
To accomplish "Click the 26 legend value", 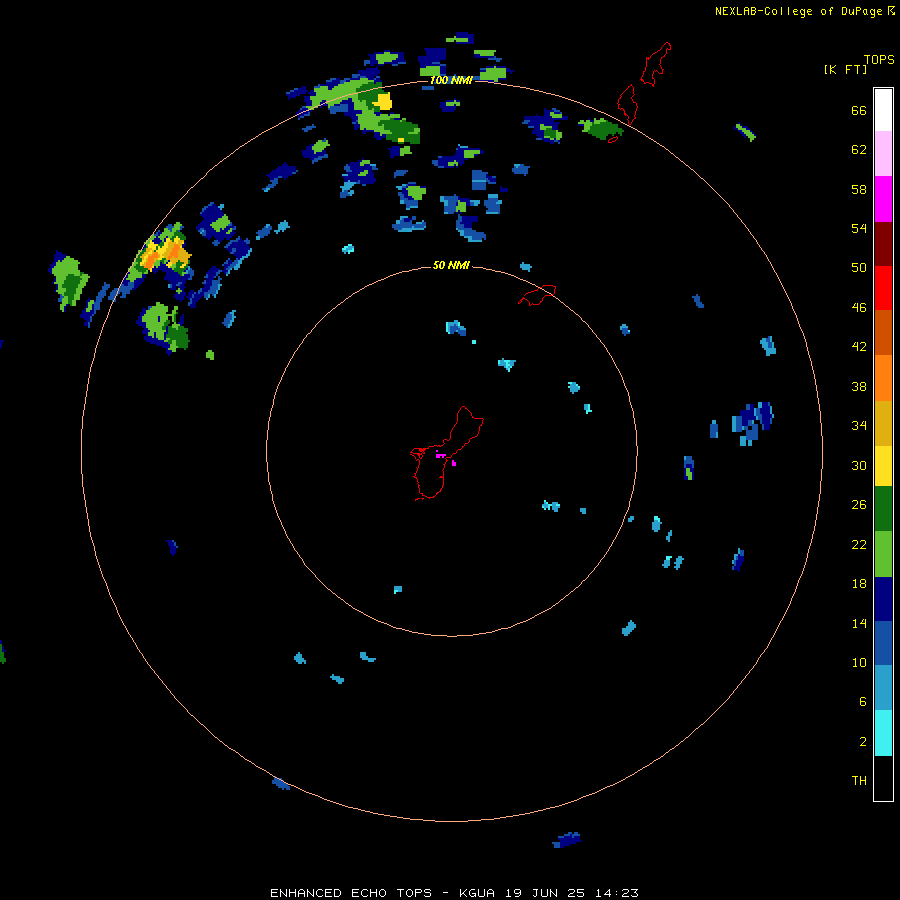I will pyautogui.click(x=859, y=505).
